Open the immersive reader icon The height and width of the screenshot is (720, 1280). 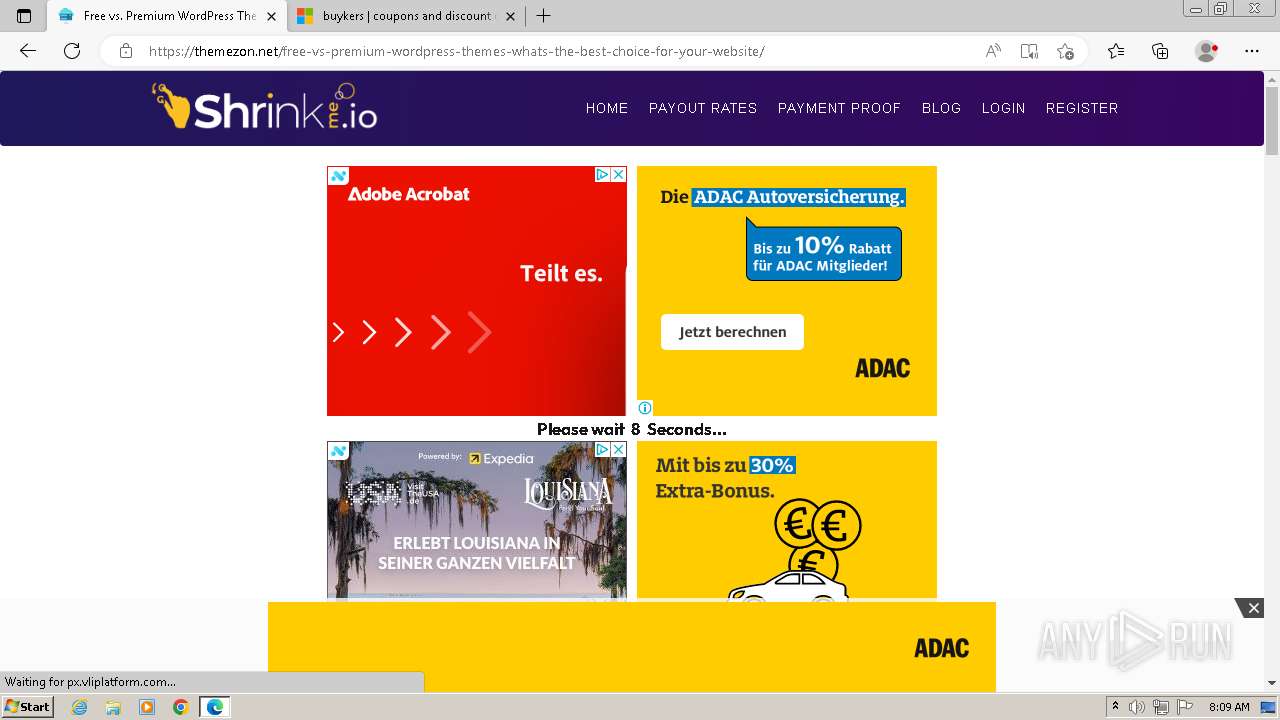coord(1029,51)
